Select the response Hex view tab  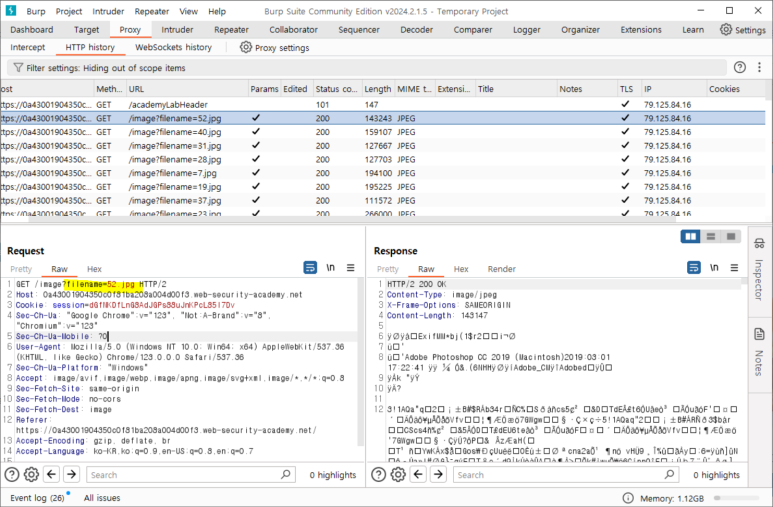(x=461, y=269)
